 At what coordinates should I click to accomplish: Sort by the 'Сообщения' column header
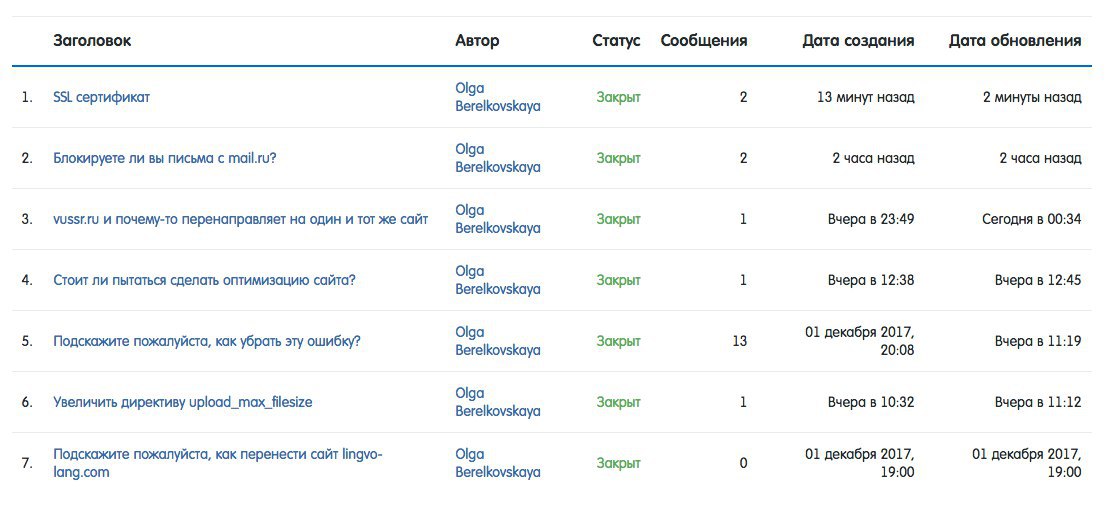pos(704,41)
